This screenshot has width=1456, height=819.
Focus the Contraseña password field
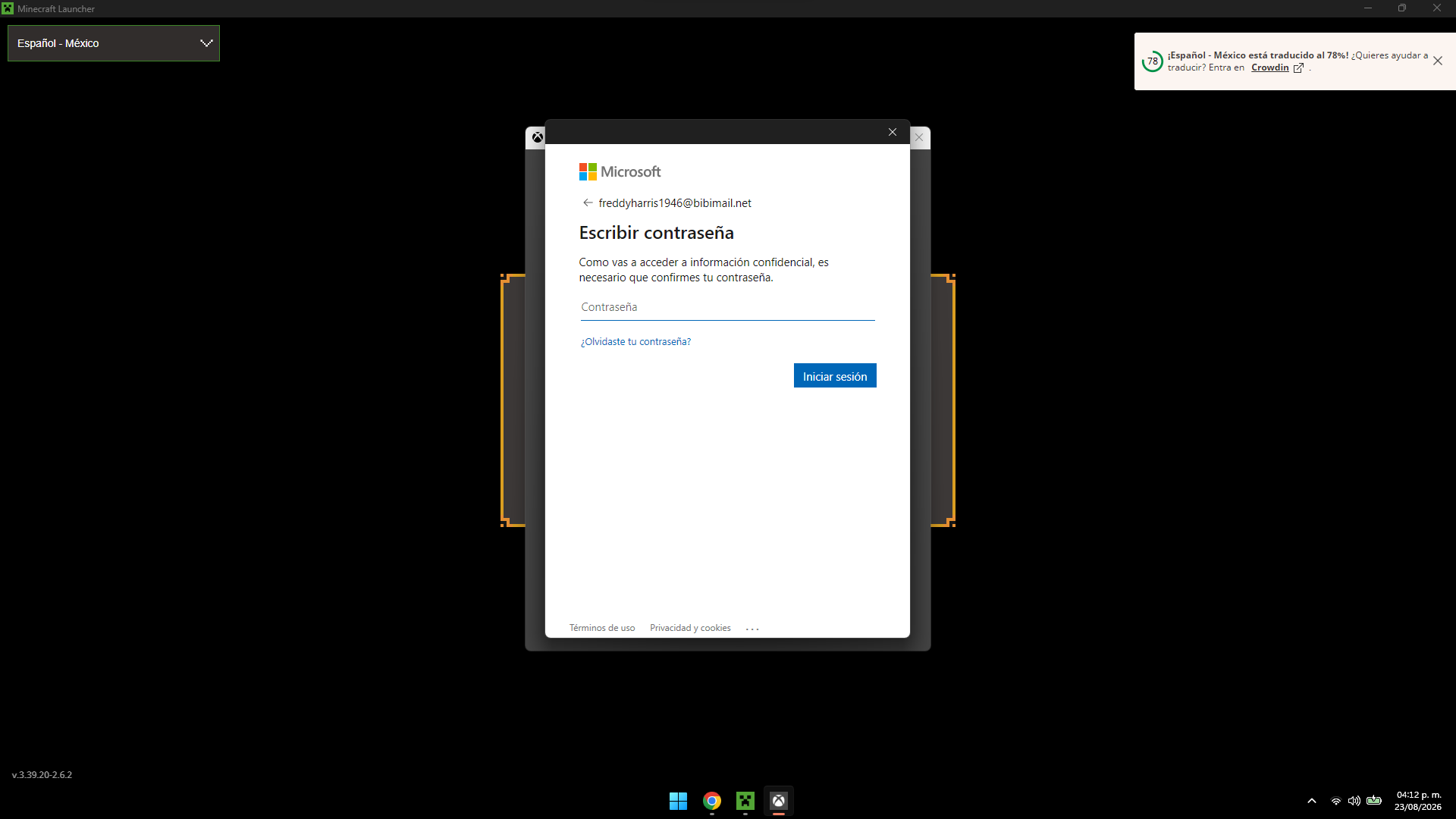tap(727, 307)
